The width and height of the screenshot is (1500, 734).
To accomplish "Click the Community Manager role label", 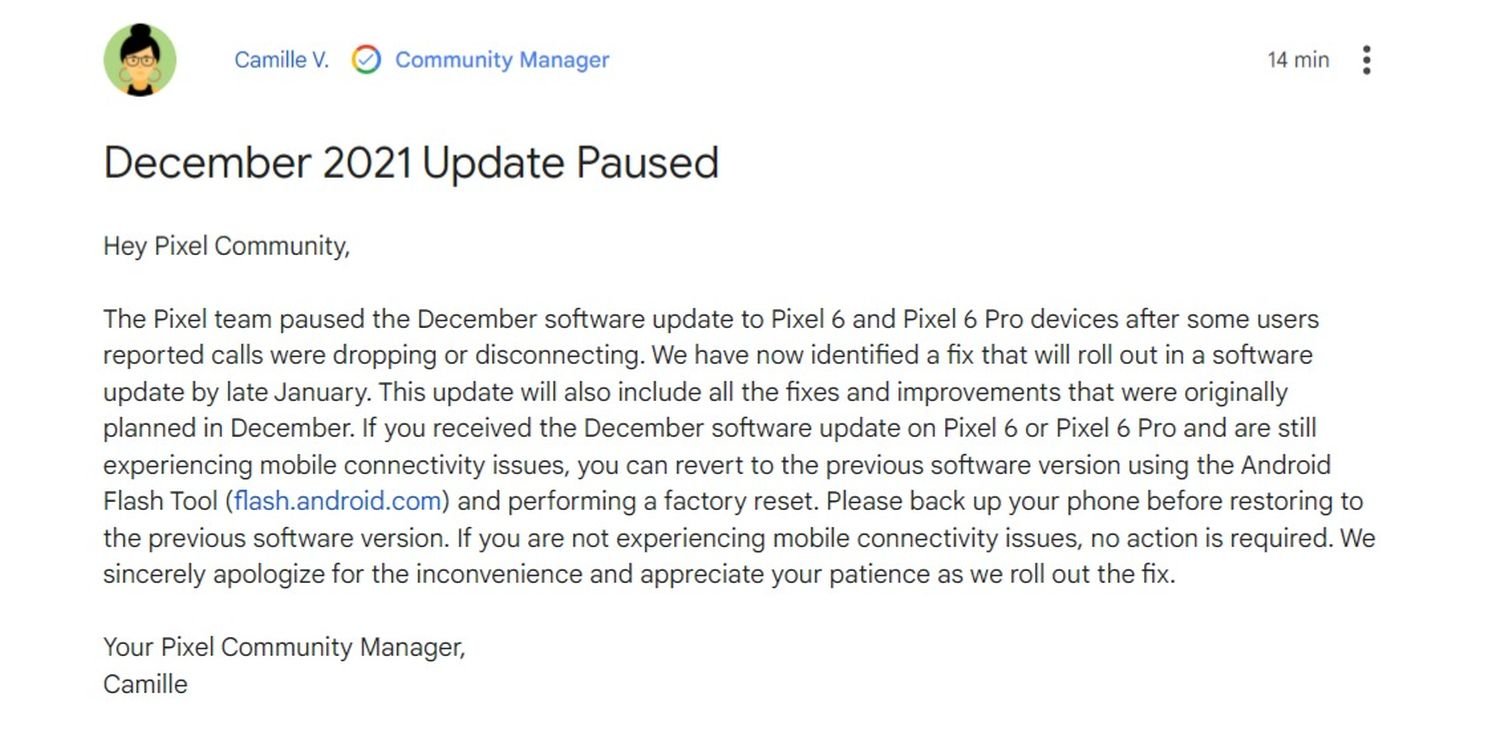I will coord(502,60).
